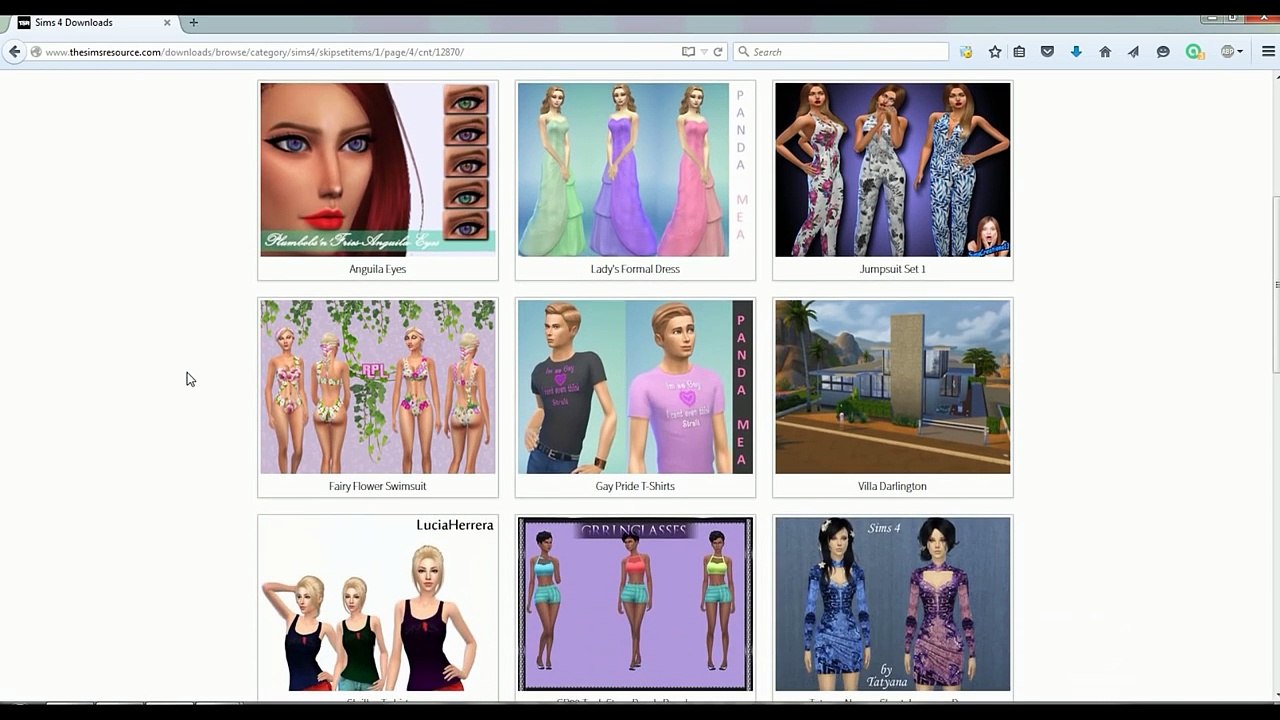Open the Villa Darlington thumbnail

pos(893,386)
